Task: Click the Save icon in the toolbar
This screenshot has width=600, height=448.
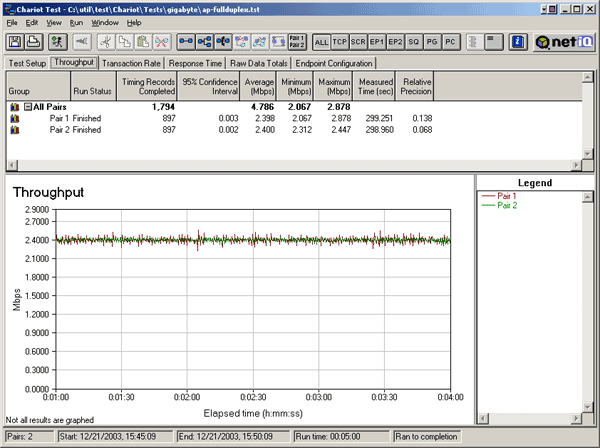Action: coord(16,42)
